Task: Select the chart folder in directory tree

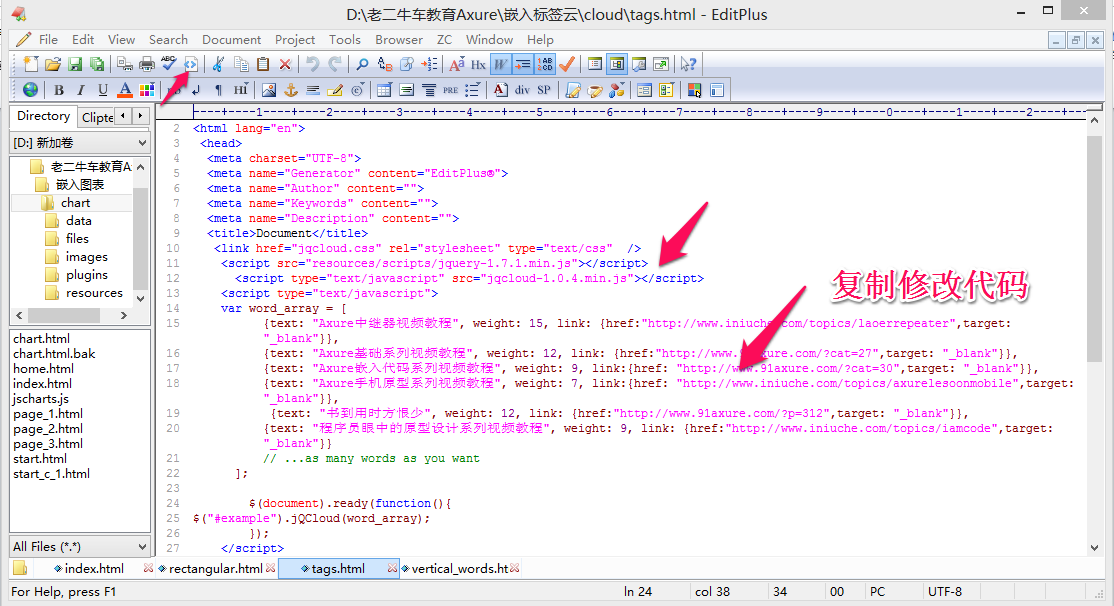Action: tap(75, 202)
